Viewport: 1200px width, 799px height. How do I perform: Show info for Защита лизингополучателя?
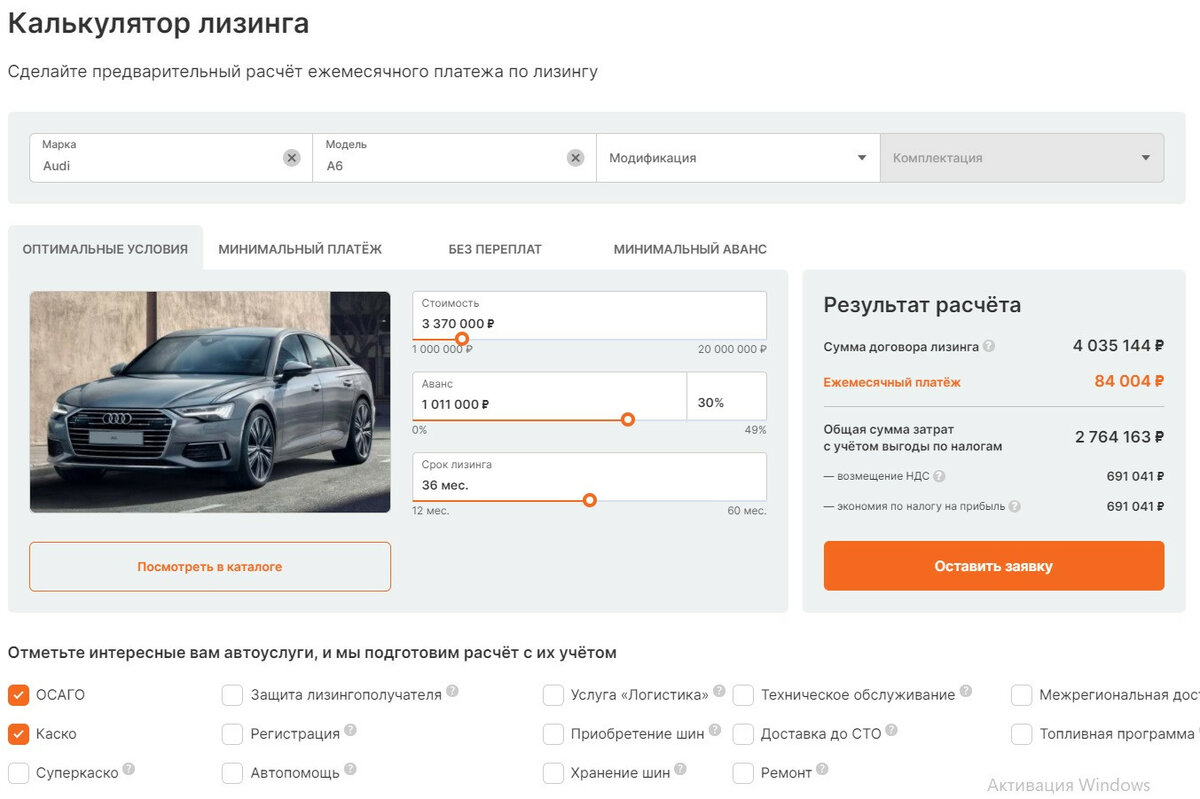click(453, 691)
